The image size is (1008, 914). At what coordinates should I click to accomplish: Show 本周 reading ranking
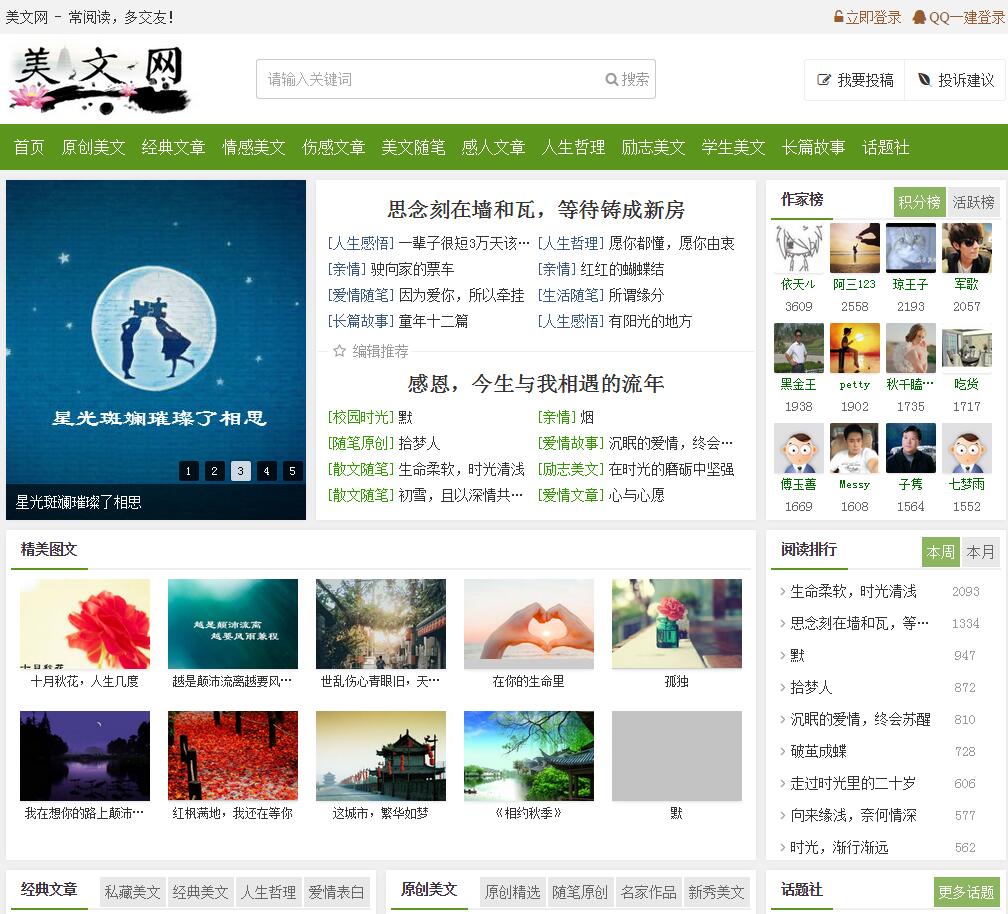click(940, 551)
